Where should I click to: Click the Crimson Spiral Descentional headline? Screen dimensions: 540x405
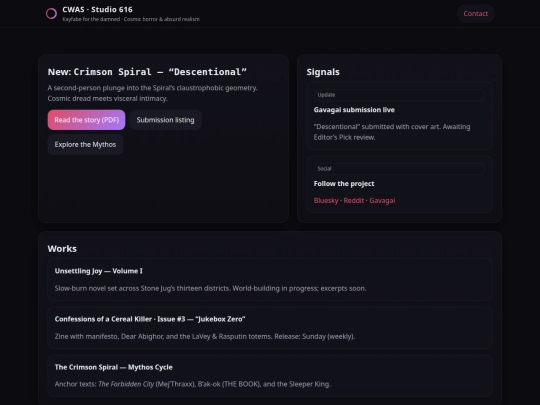click(x=147, y=72)
